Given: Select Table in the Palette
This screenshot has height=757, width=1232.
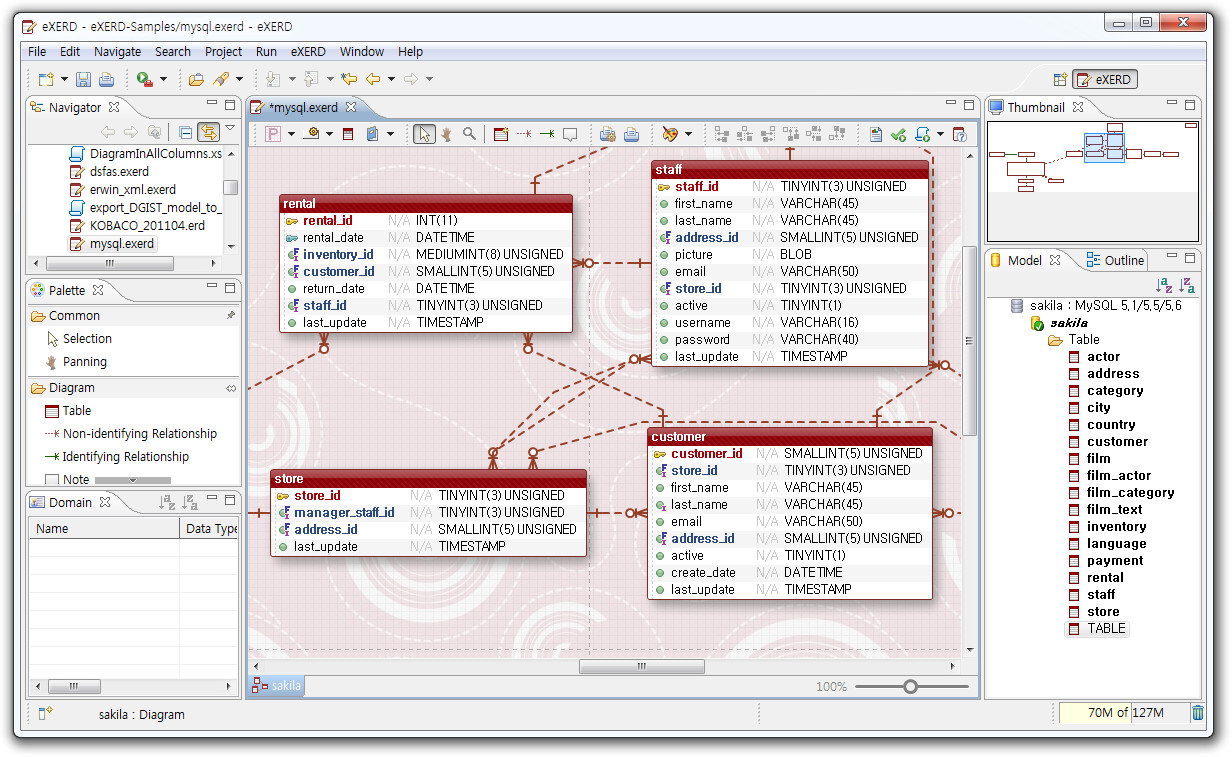Looking at the screenshot, I should [x=68, y=410].
